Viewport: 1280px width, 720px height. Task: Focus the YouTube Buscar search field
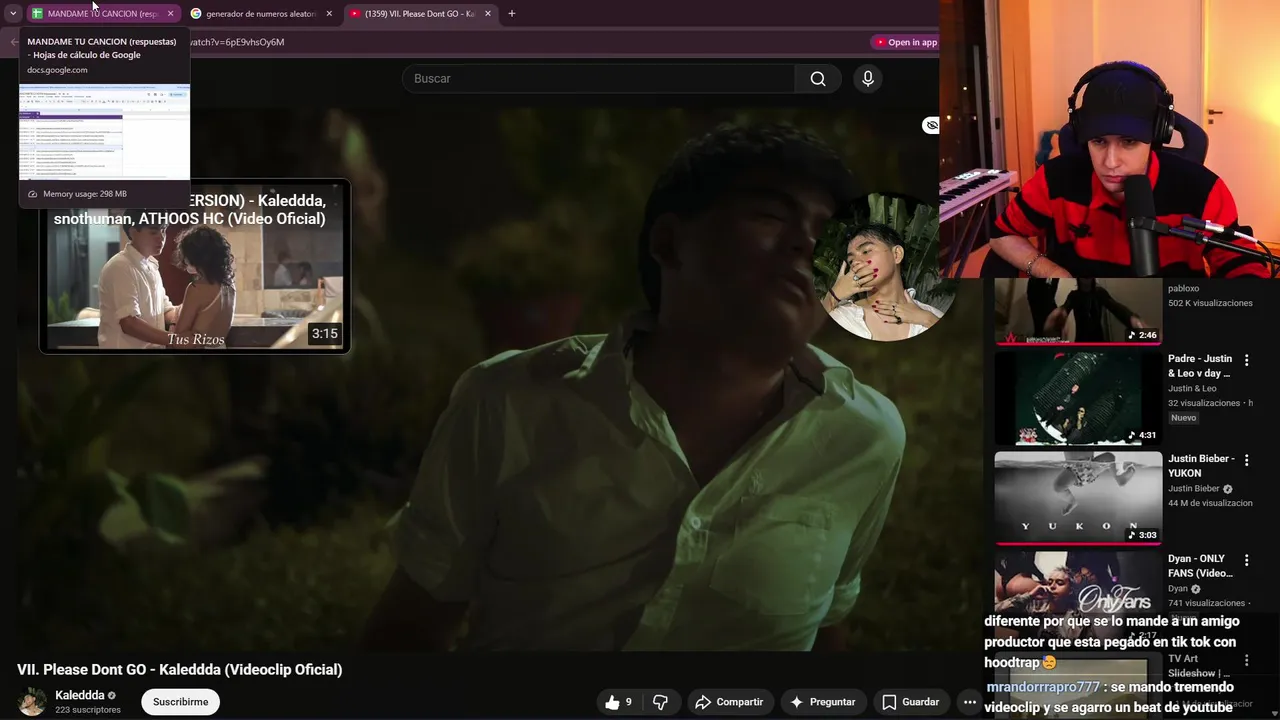598,79
